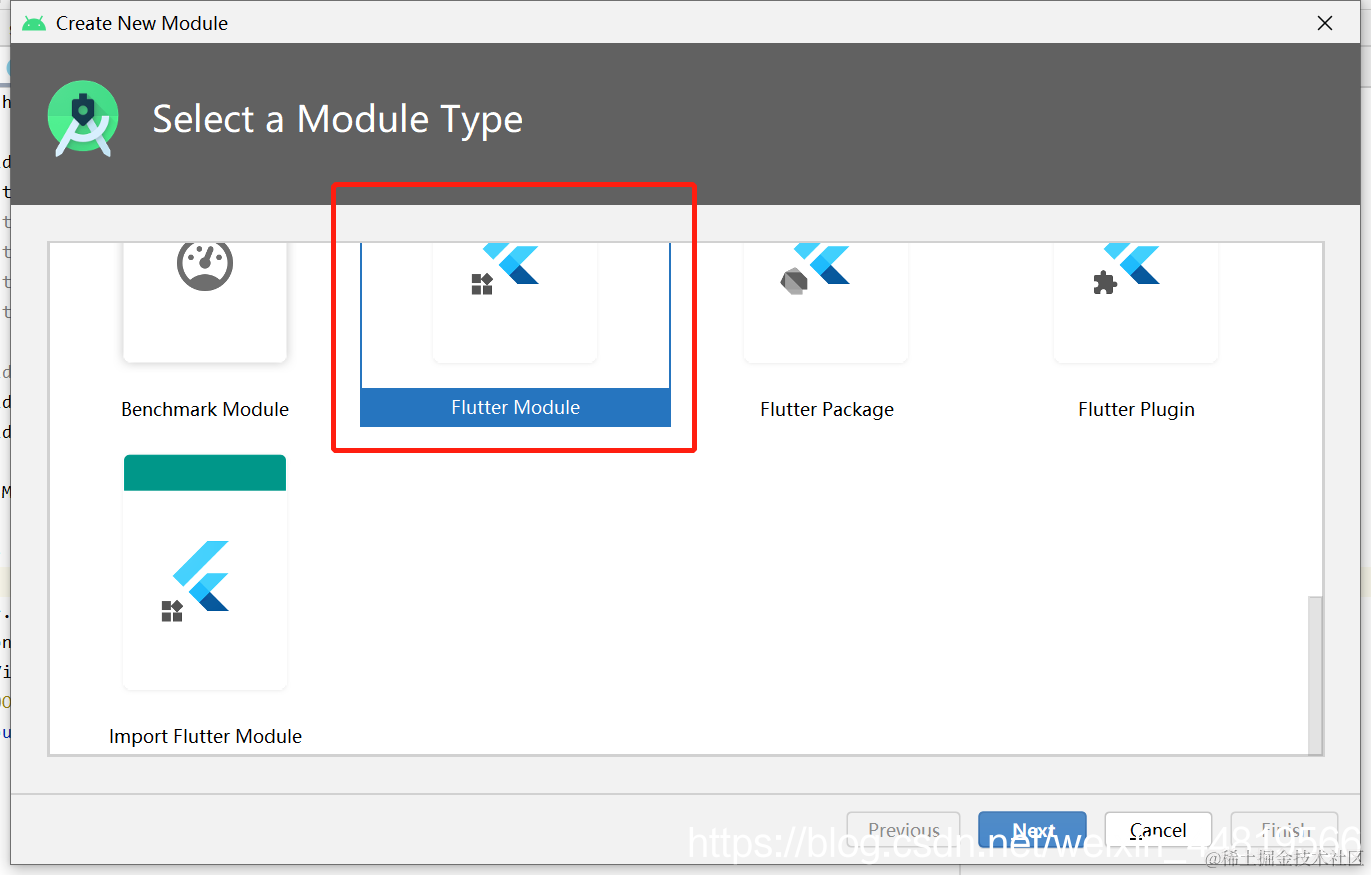Cancel the Create New Module dialog

1158,830
